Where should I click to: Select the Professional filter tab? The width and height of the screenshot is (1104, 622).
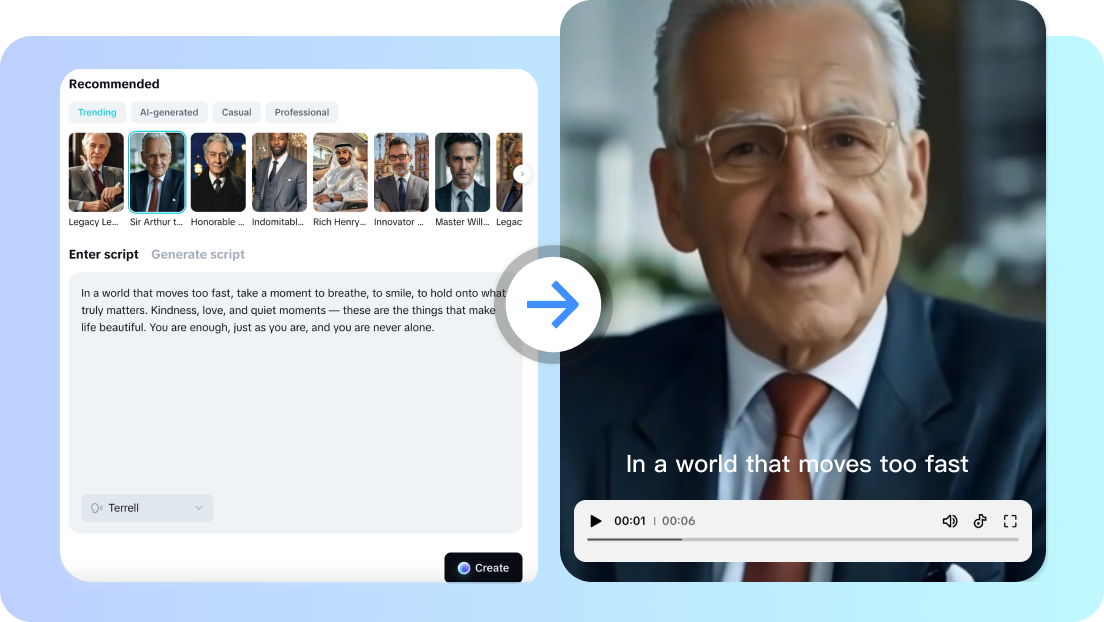(x=301, y=112)
